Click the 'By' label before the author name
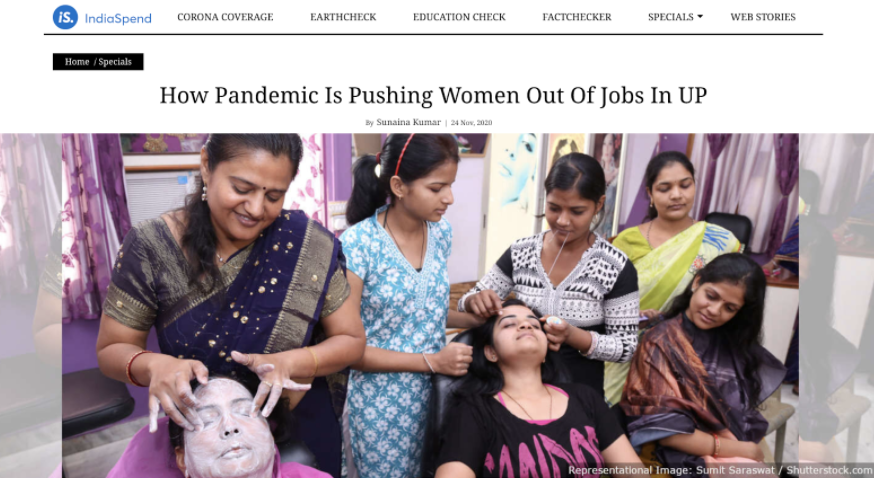Viewport: 874px width, 478px height. 370,123
